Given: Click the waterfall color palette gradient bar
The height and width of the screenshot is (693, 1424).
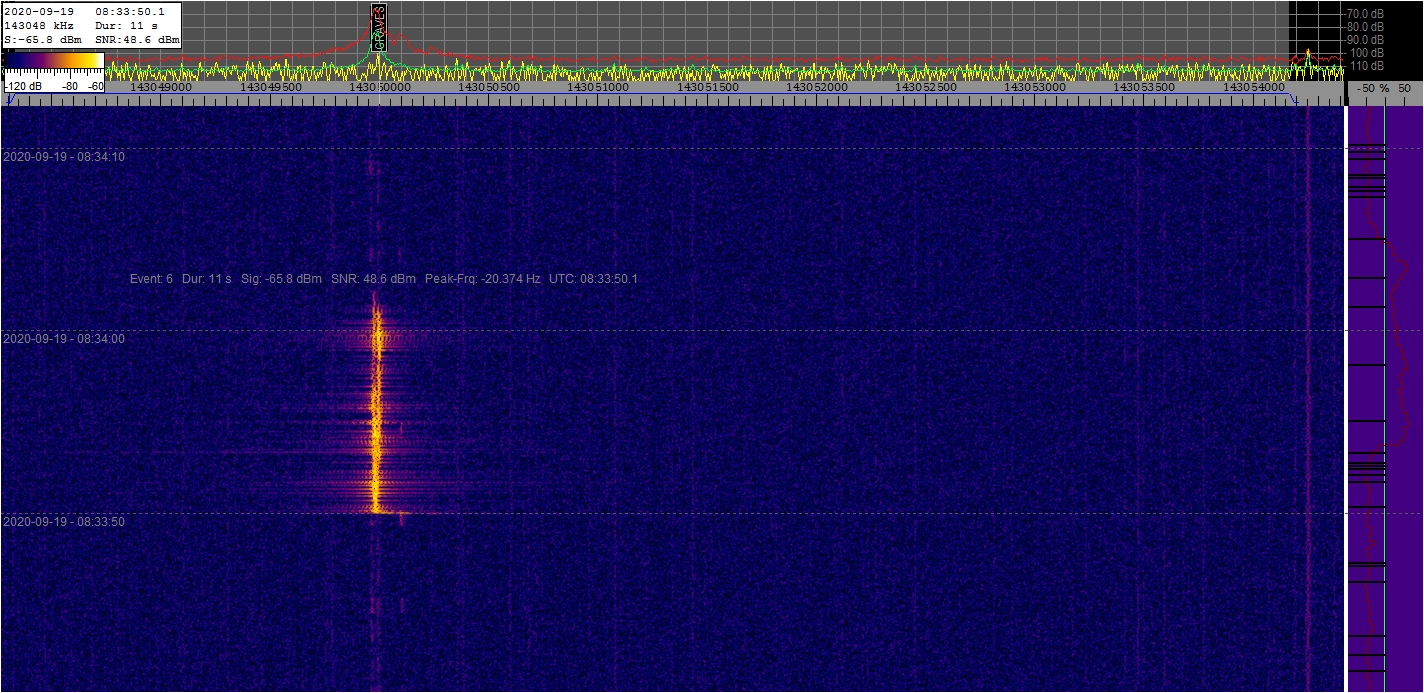Looking at the screenshot, I should tap(53, 62).
